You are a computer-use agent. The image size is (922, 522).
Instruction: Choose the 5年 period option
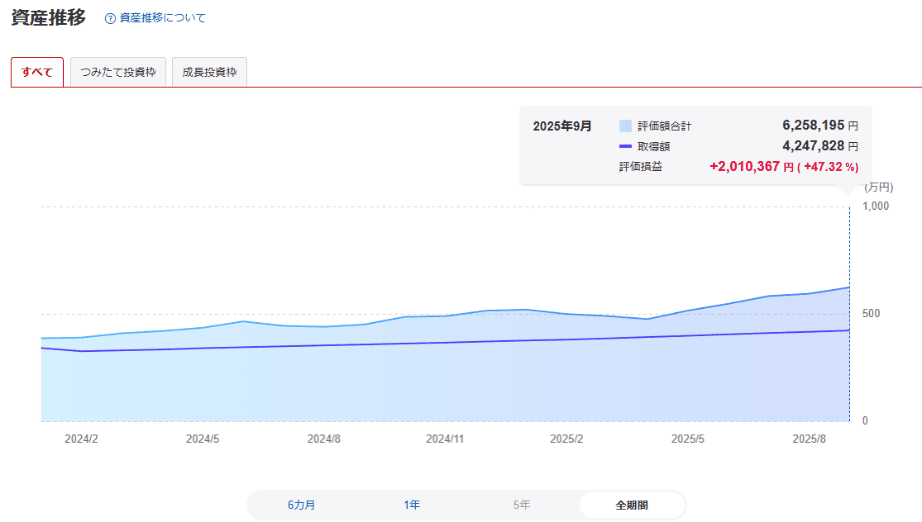click(x=522, y=505)
